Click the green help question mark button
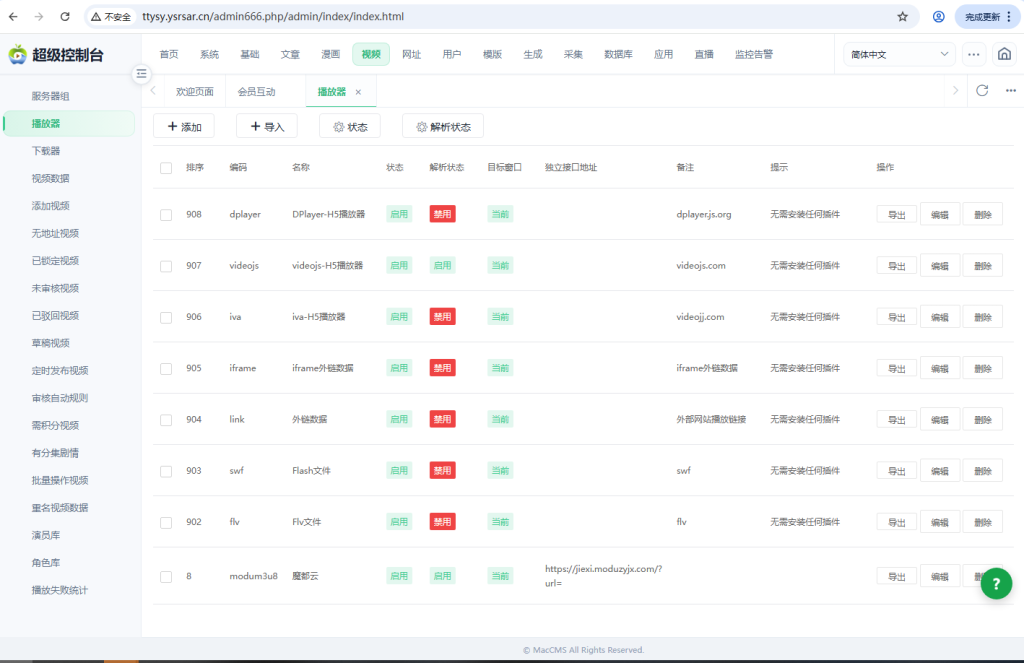1024x663 pixels. click(x=996, y=583)
